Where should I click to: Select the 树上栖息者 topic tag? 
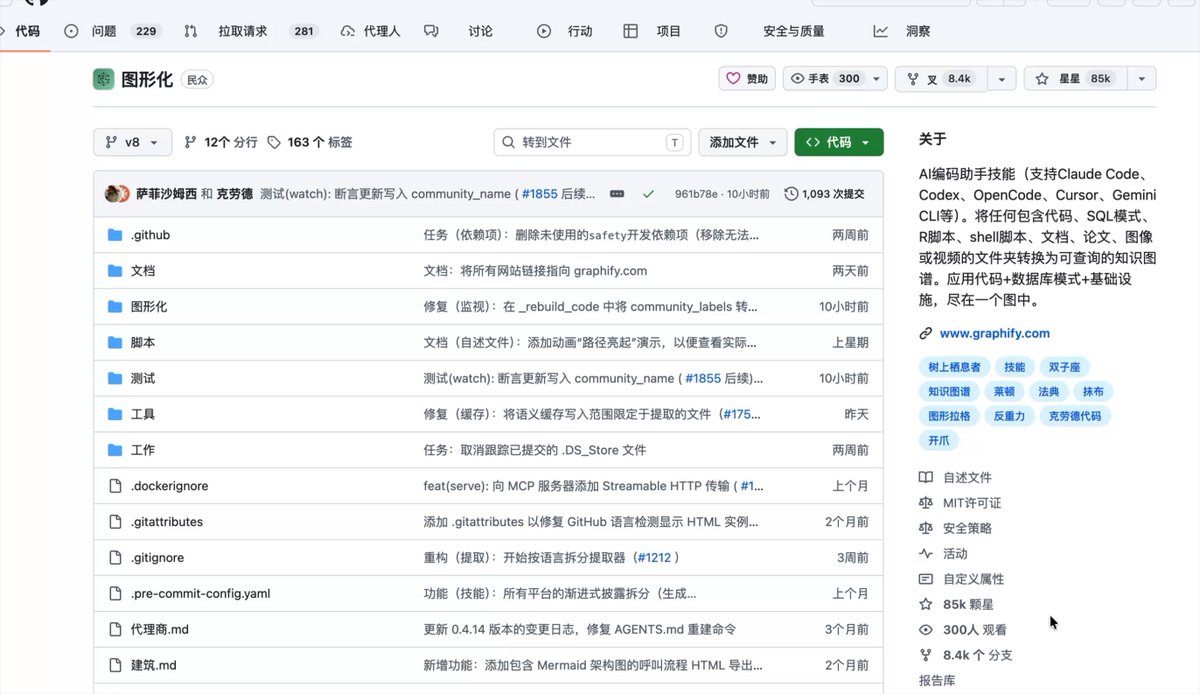pyautogui.click(x=954, y=367)
